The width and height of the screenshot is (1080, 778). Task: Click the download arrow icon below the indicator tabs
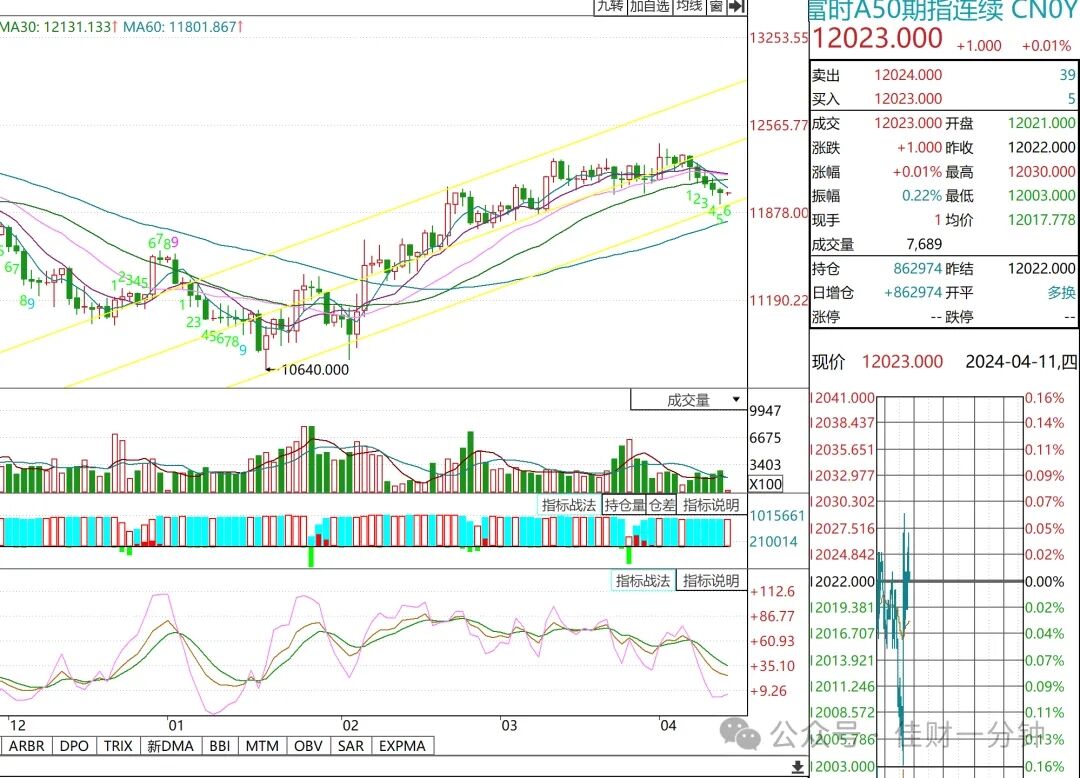point(797,766)
